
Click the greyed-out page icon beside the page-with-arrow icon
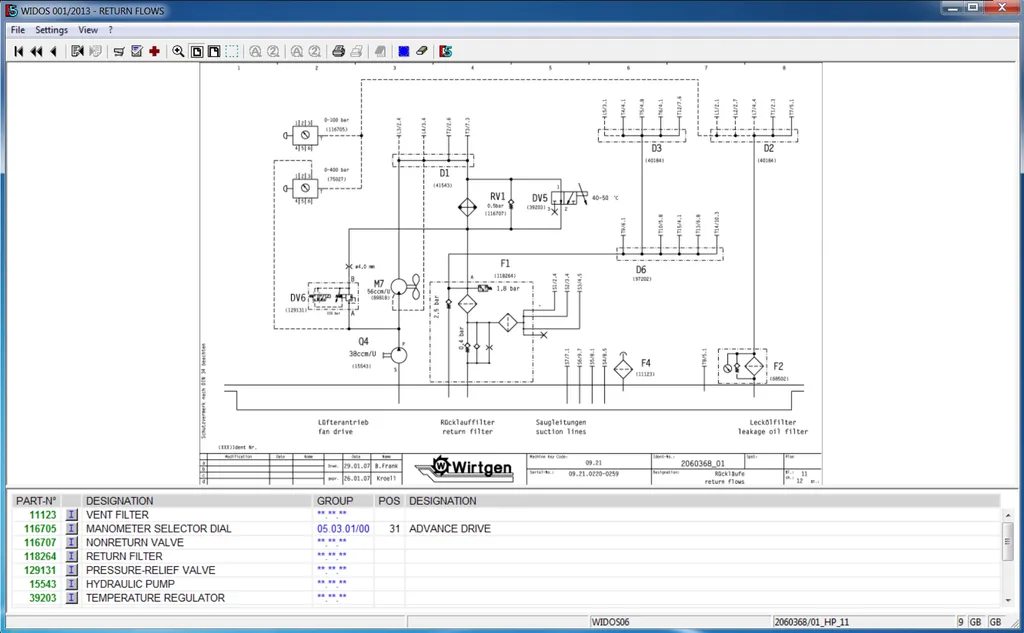[95, 51]
